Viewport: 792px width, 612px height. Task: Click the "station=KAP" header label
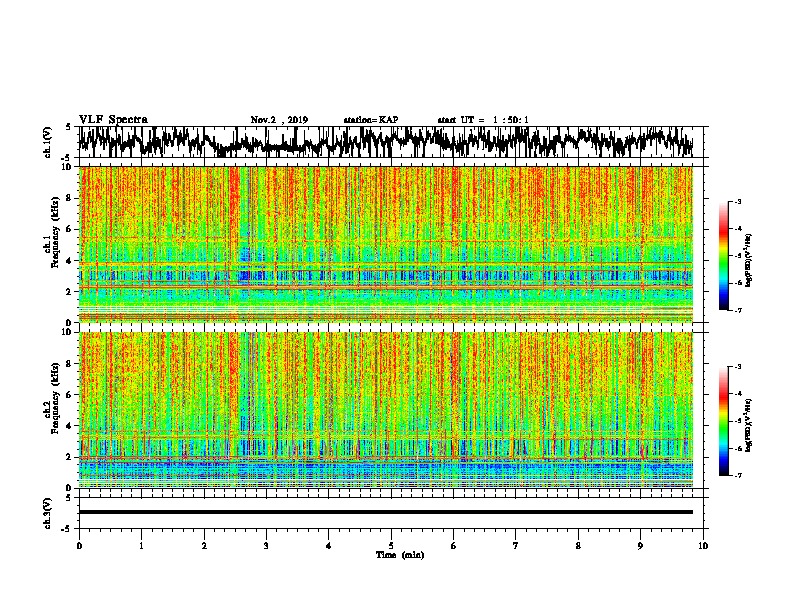371,120
